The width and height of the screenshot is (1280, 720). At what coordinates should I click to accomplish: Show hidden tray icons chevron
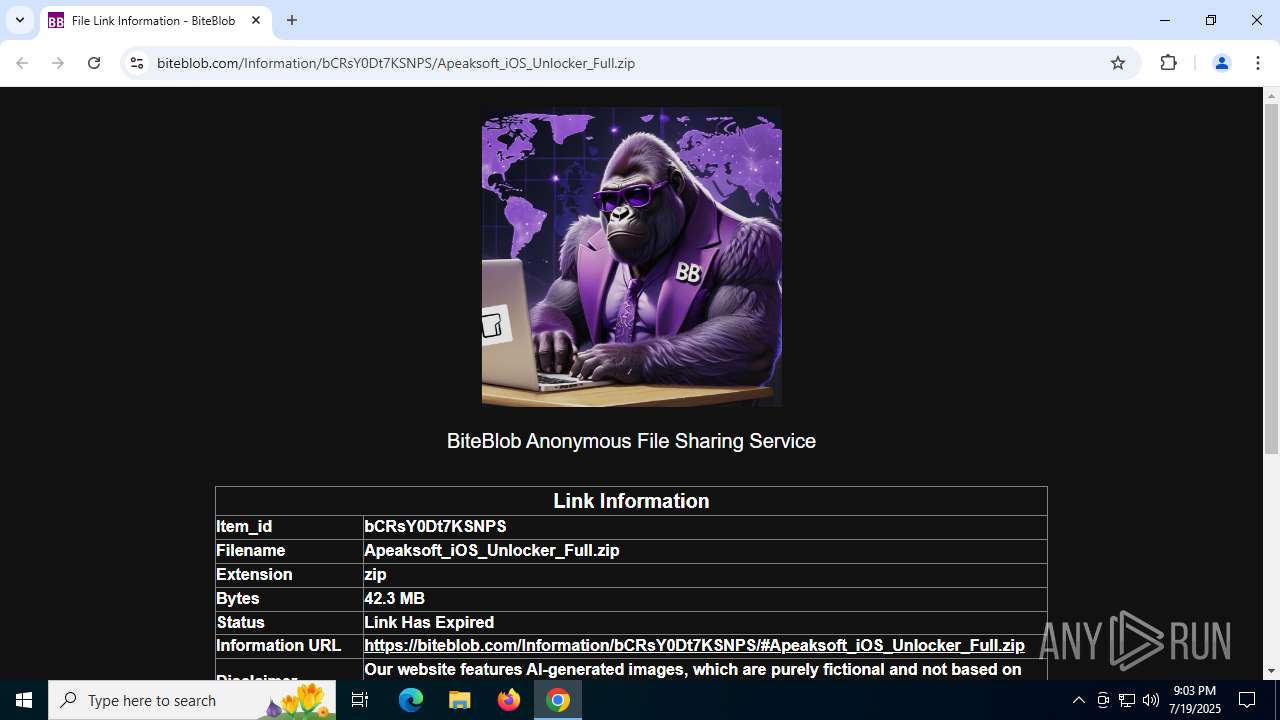1078,700
